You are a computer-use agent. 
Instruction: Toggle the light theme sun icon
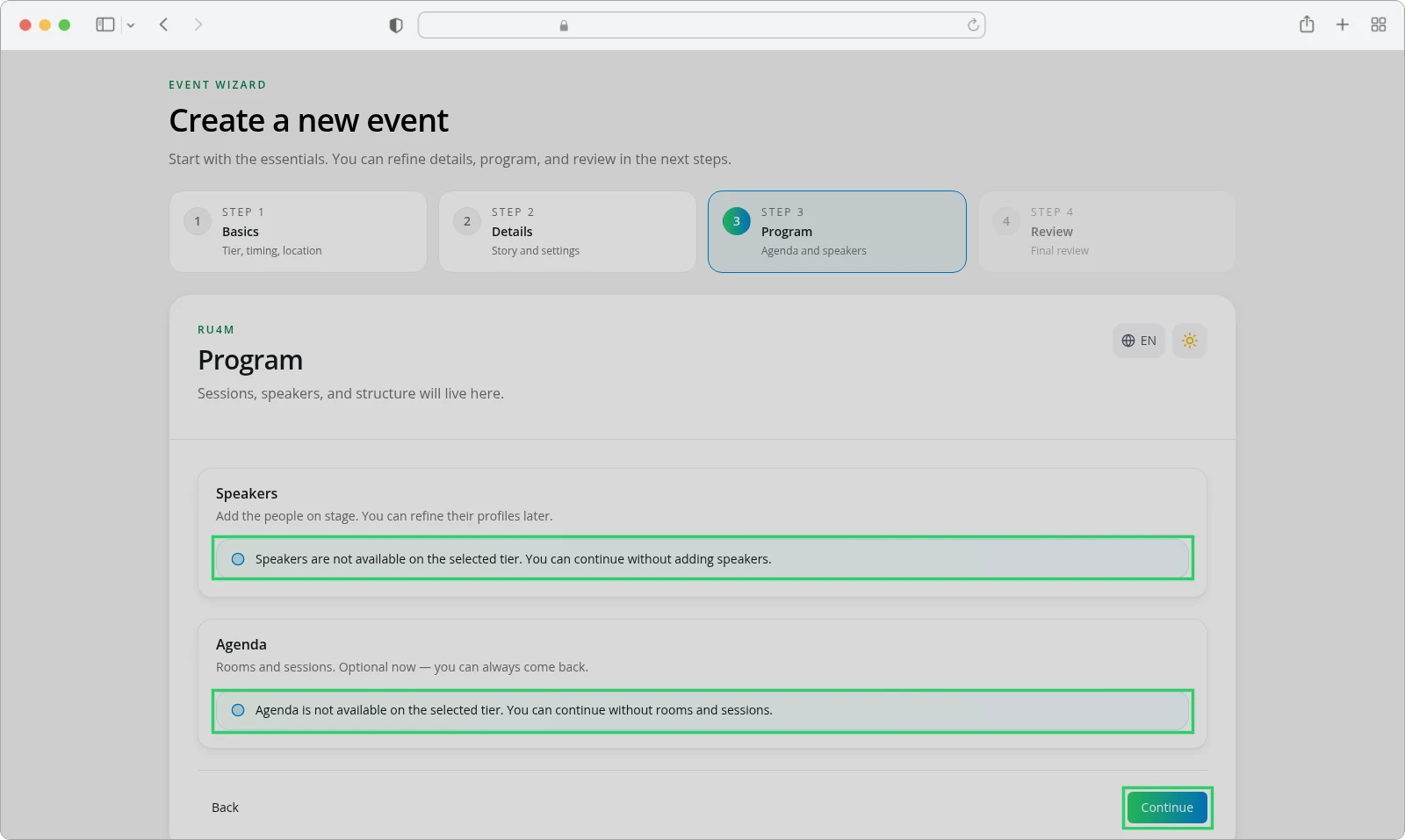1190,341
